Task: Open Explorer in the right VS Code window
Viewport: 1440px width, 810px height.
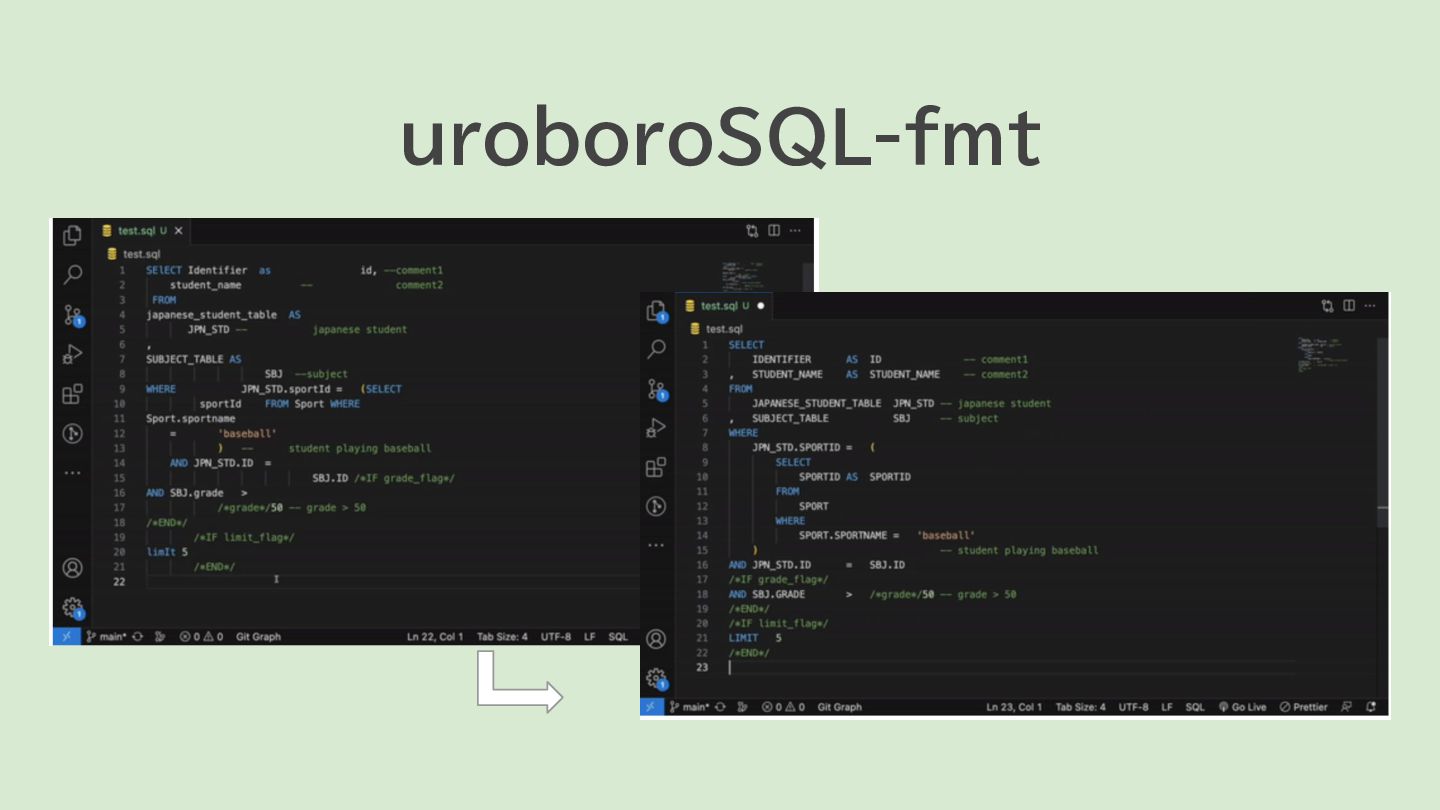Action: point(657,310)
